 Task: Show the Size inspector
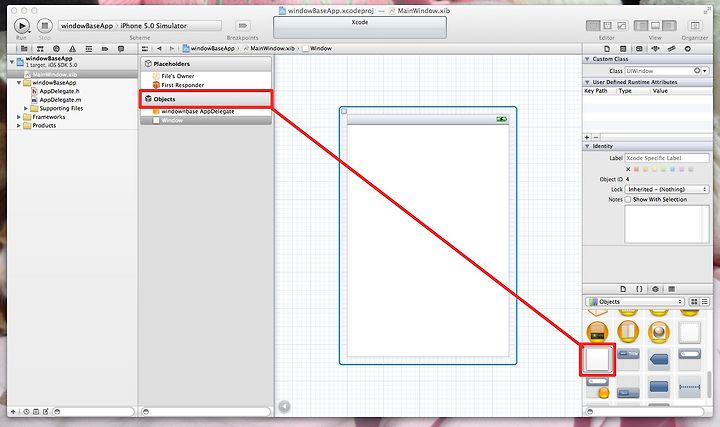[x=671, y=49]
